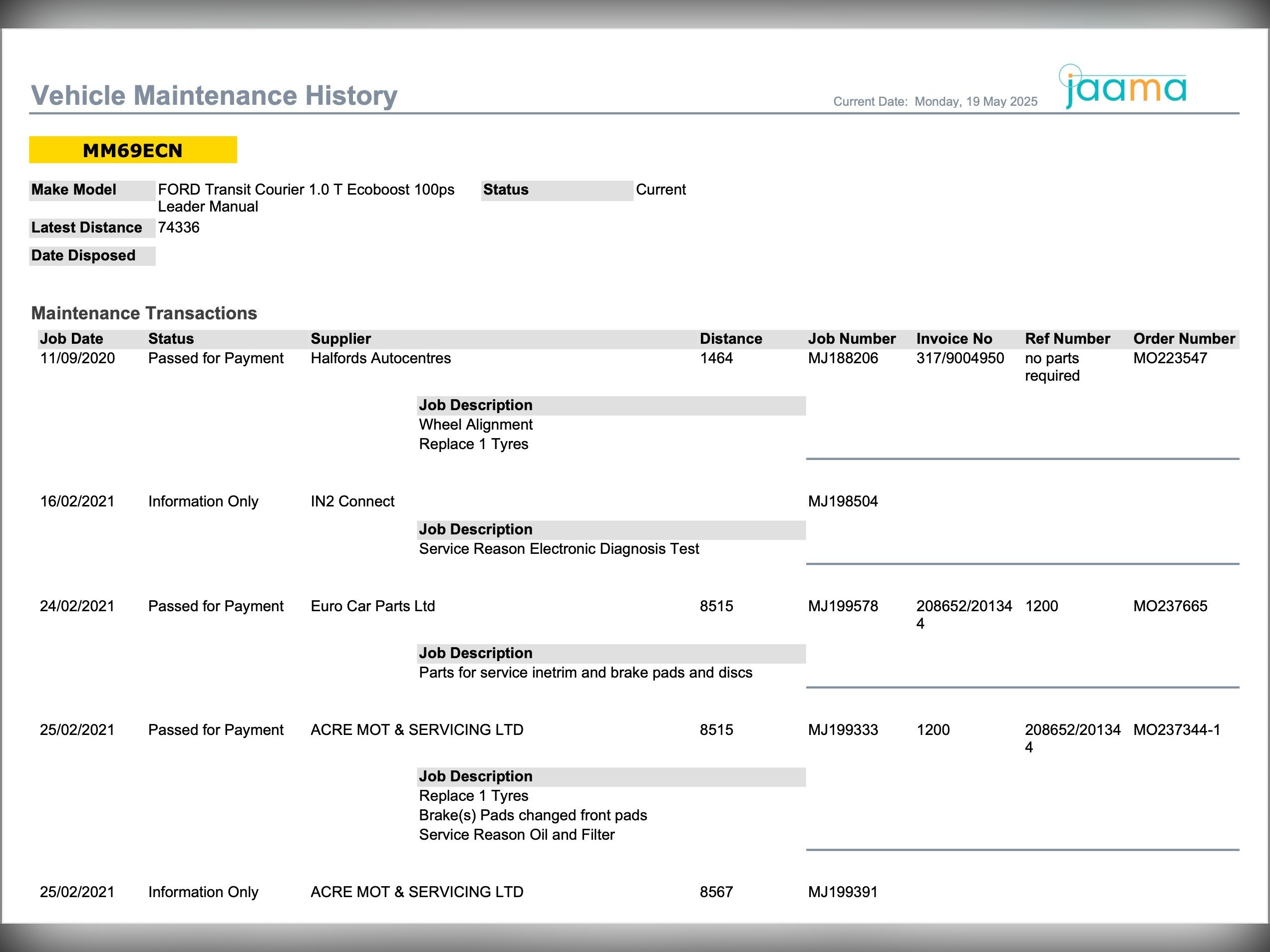Click invoice number 317/9004950

(960, 358)
